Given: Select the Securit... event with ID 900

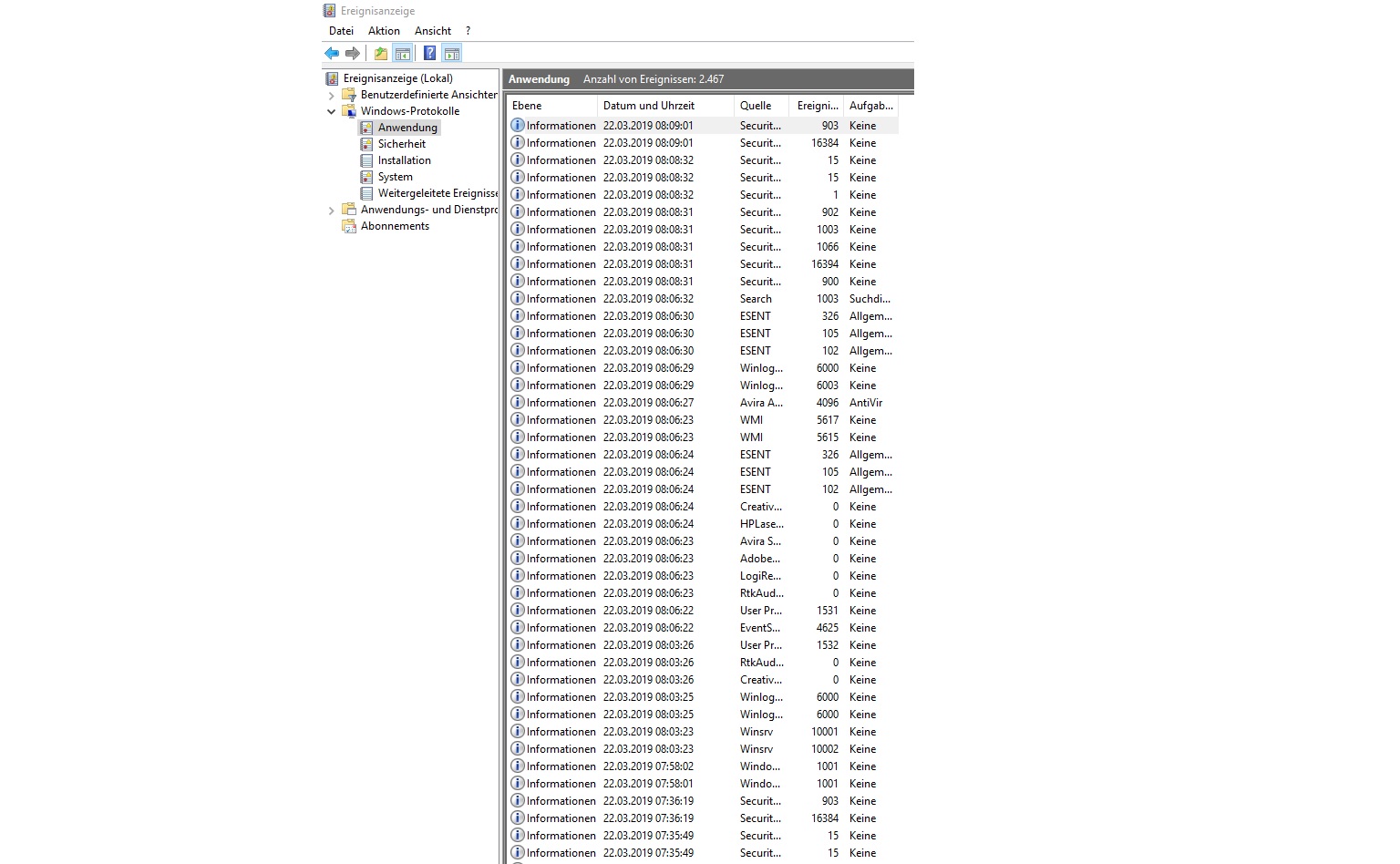Looking at the screenshot, I should pyautogui.click(x=703, y=281).
